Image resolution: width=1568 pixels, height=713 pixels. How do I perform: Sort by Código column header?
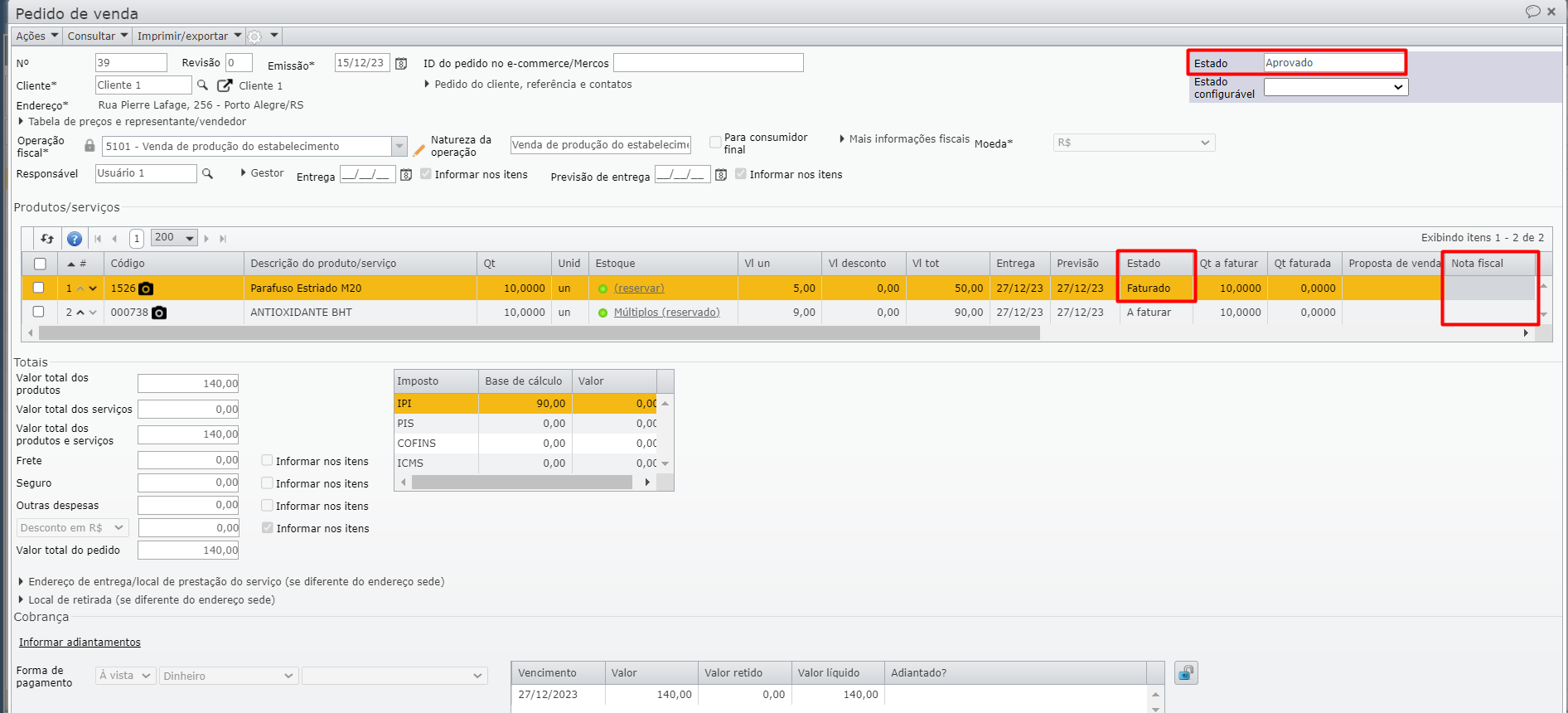[x=173, y=264]
